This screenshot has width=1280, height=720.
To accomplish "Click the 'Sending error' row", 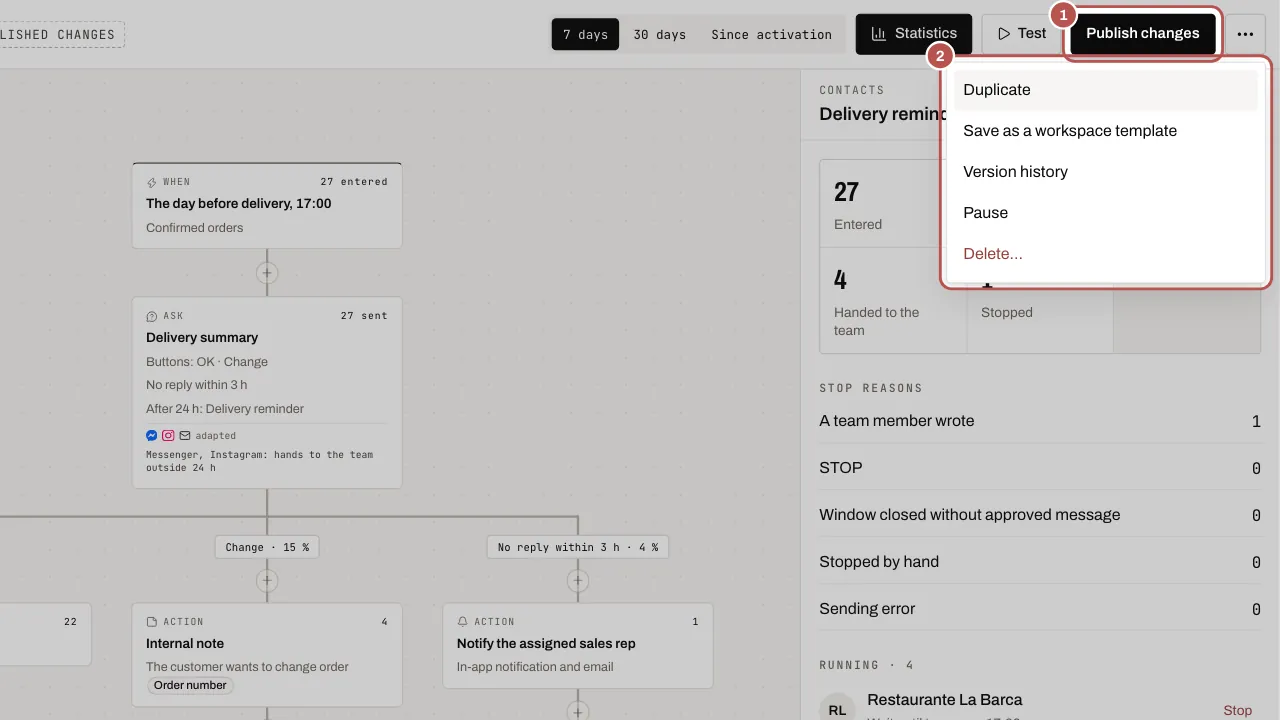I will 1040,609.
